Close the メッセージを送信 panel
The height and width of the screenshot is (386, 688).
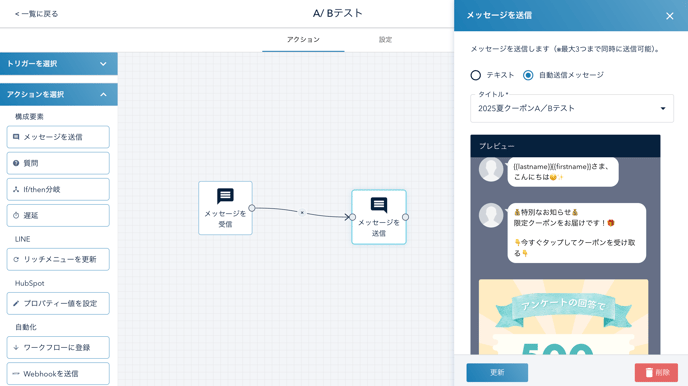[x=670, y=16]
